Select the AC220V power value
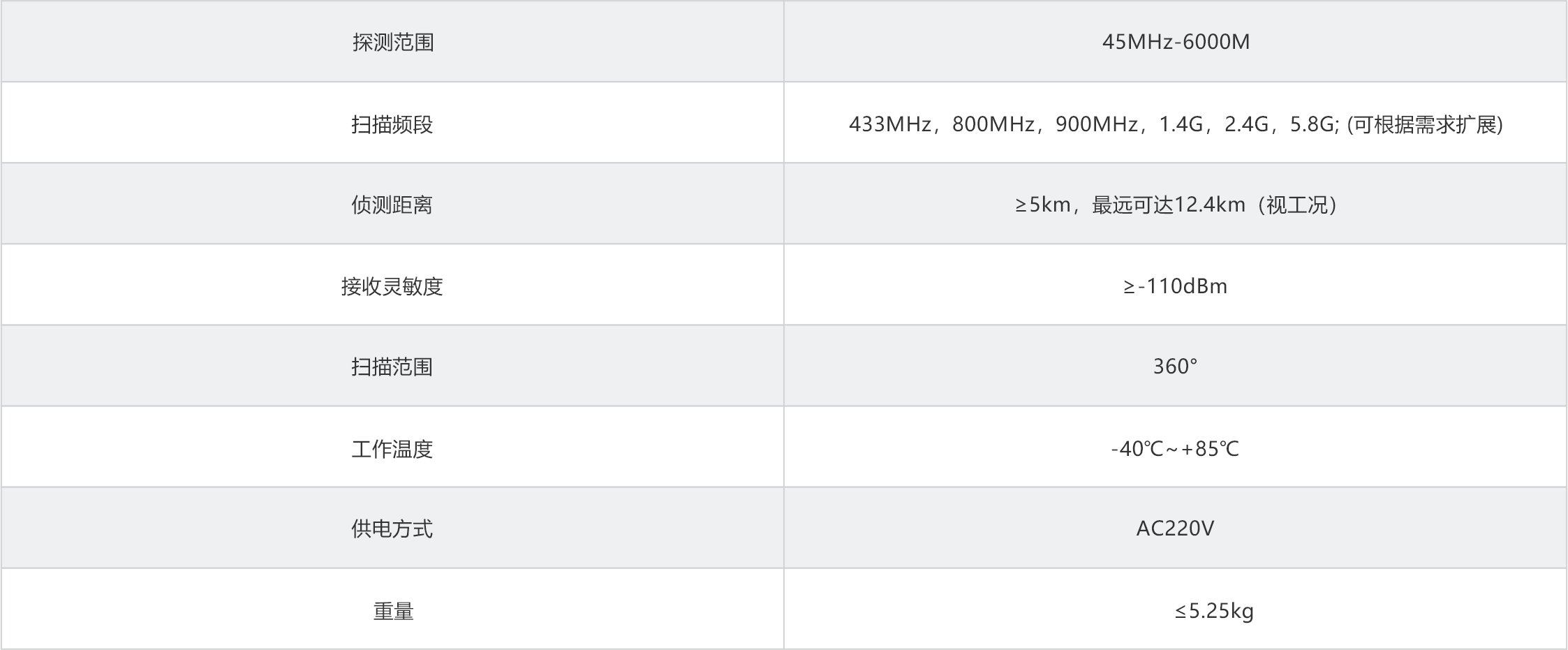The height and width of the screenshot is (650, 1568). (1176, 529)
